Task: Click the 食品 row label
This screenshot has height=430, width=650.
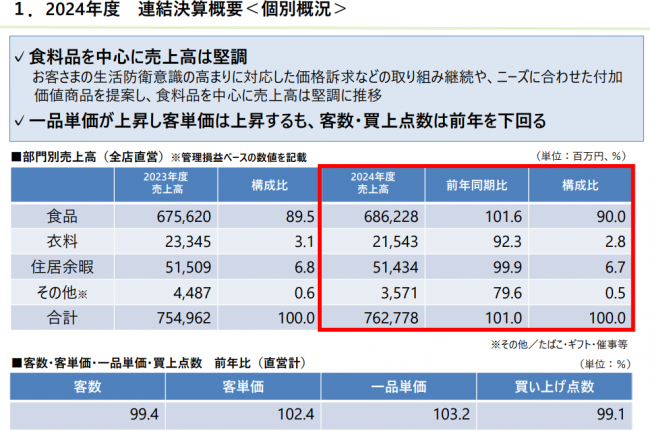Action: point(62,216)
